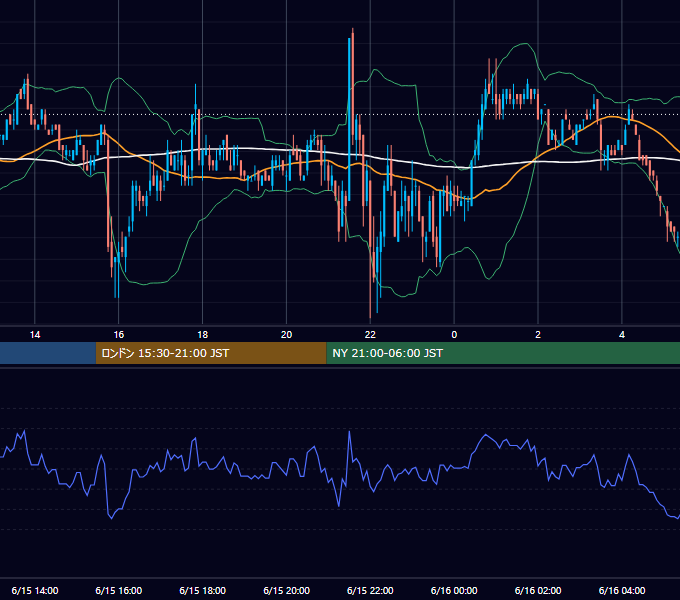Screen dimensions: 680x600
Task: Click the 6/15 22:00 date label
Action: (370, 590)
